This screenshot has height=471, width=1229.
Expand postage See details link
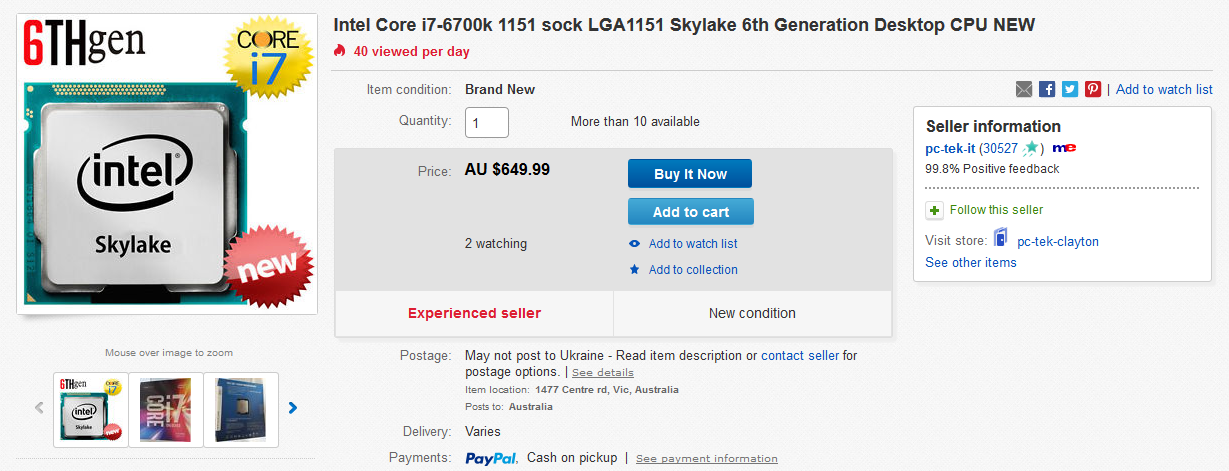pos(602,373)
